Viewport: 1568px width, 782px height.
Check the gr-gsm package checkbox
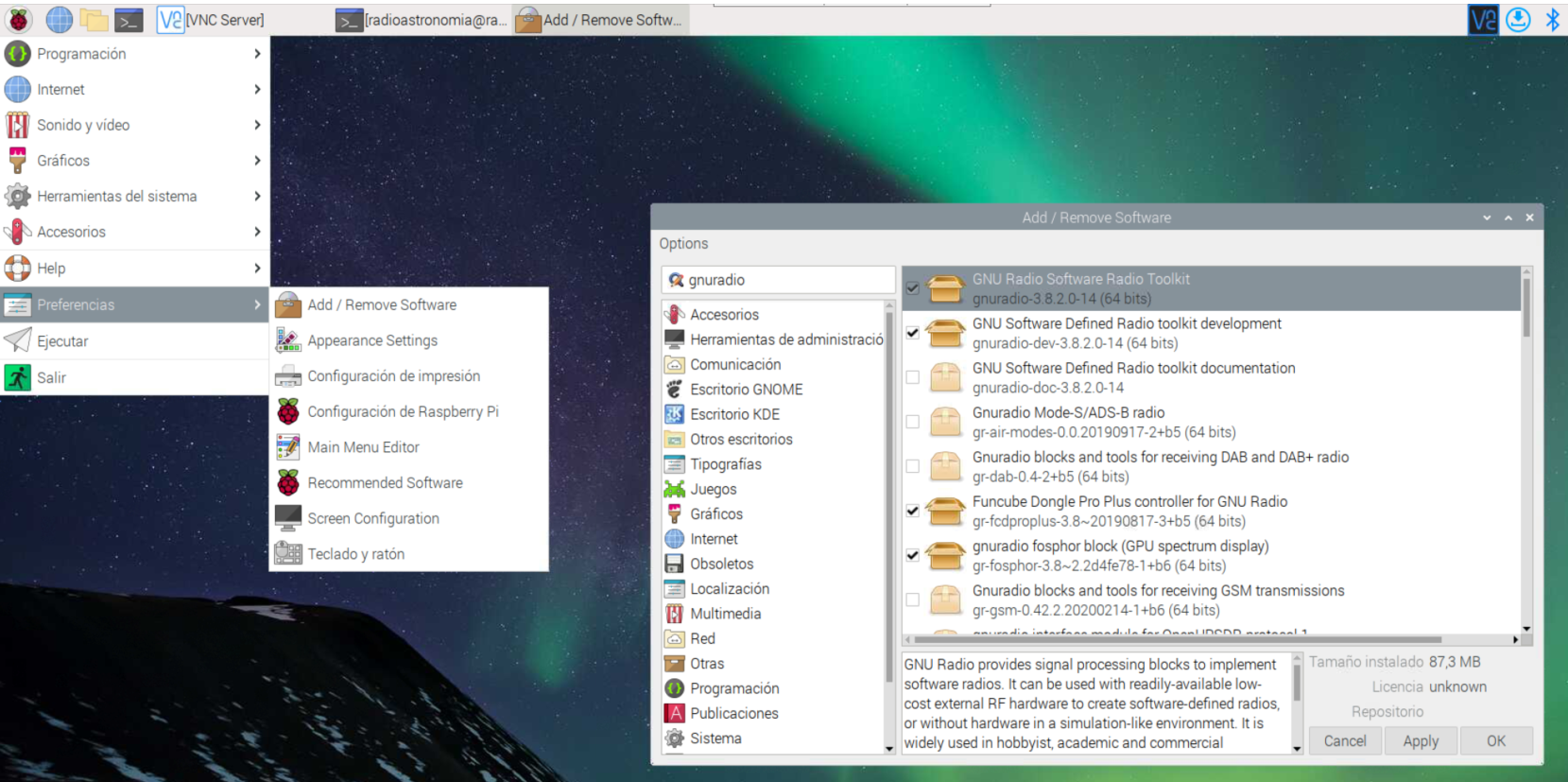pos(912,600)
